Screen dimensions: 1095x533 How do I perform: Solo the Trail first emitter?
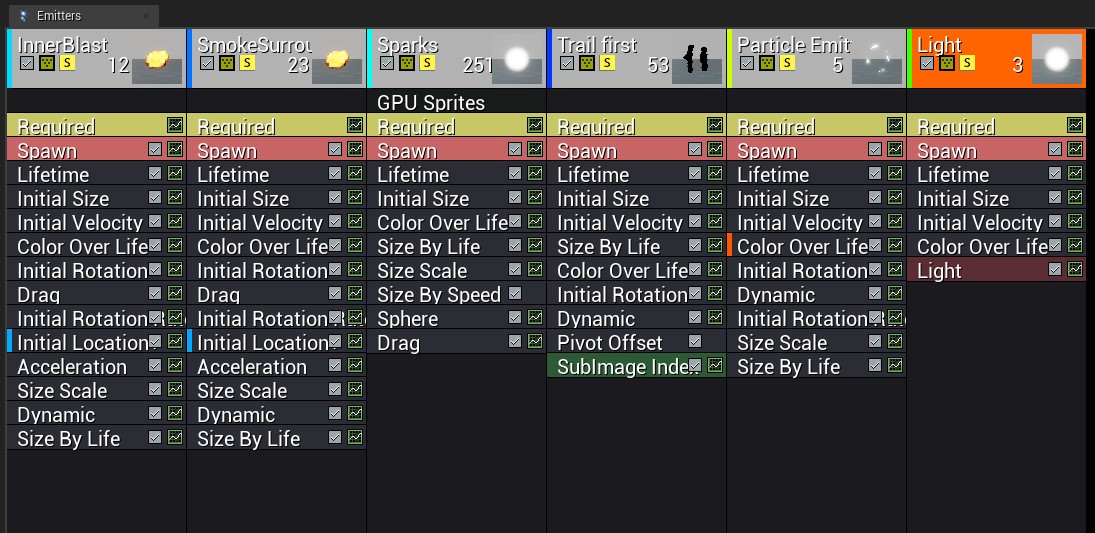click(607, 63)
